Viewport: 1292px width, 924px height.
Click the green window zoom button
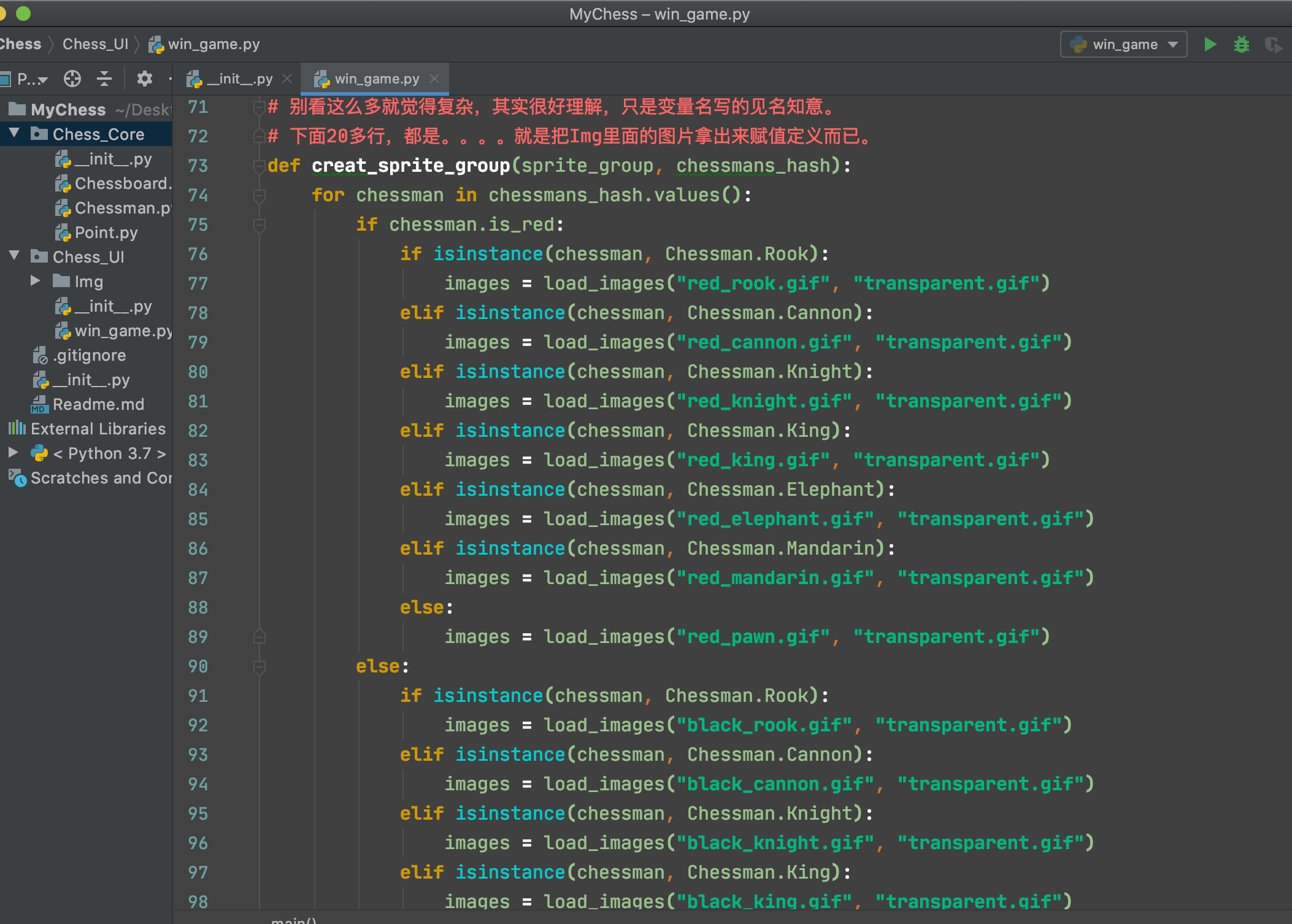click(x=23, y=13)
